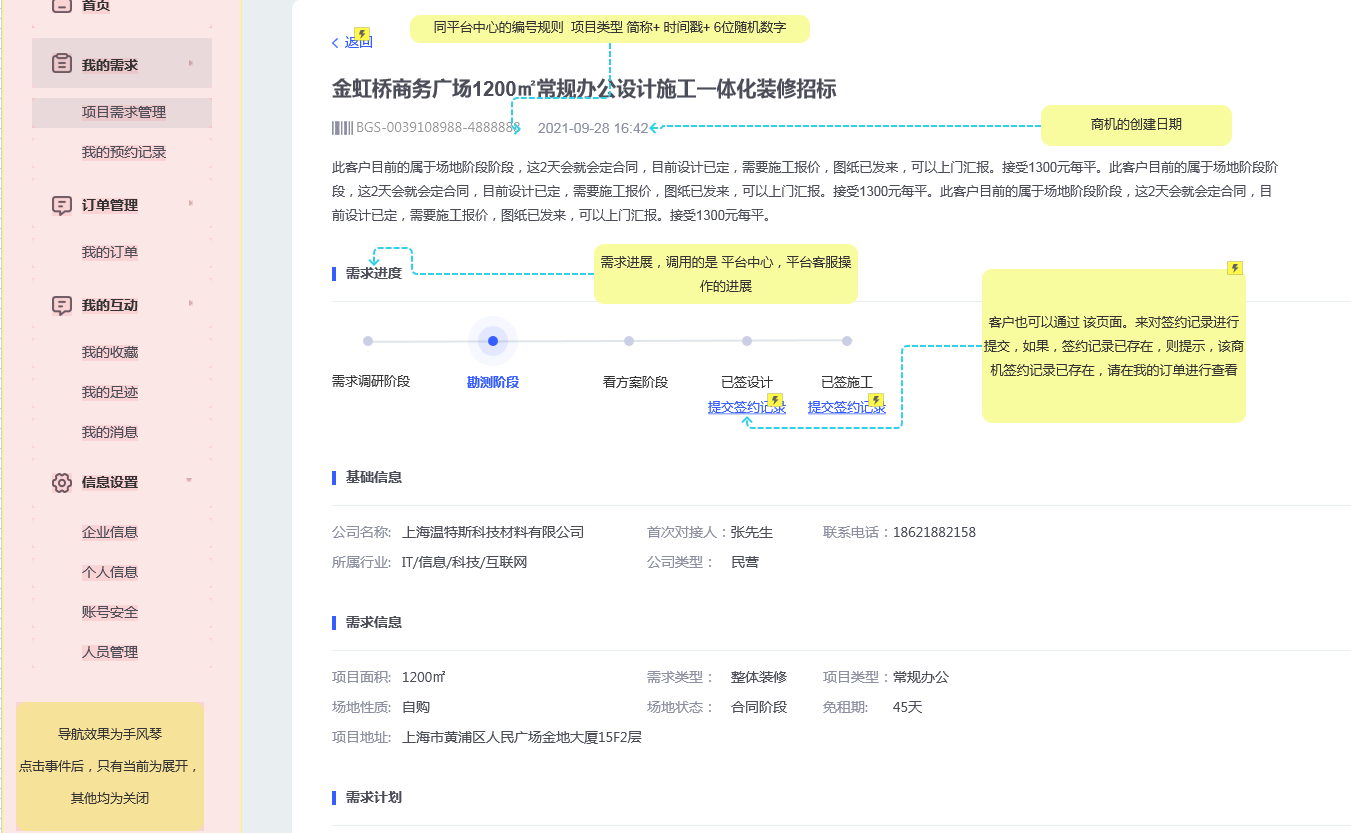Screen dimensions: 1351x833
Task: Click the 需求调研阶段 stage label
Action: point(371,381)
